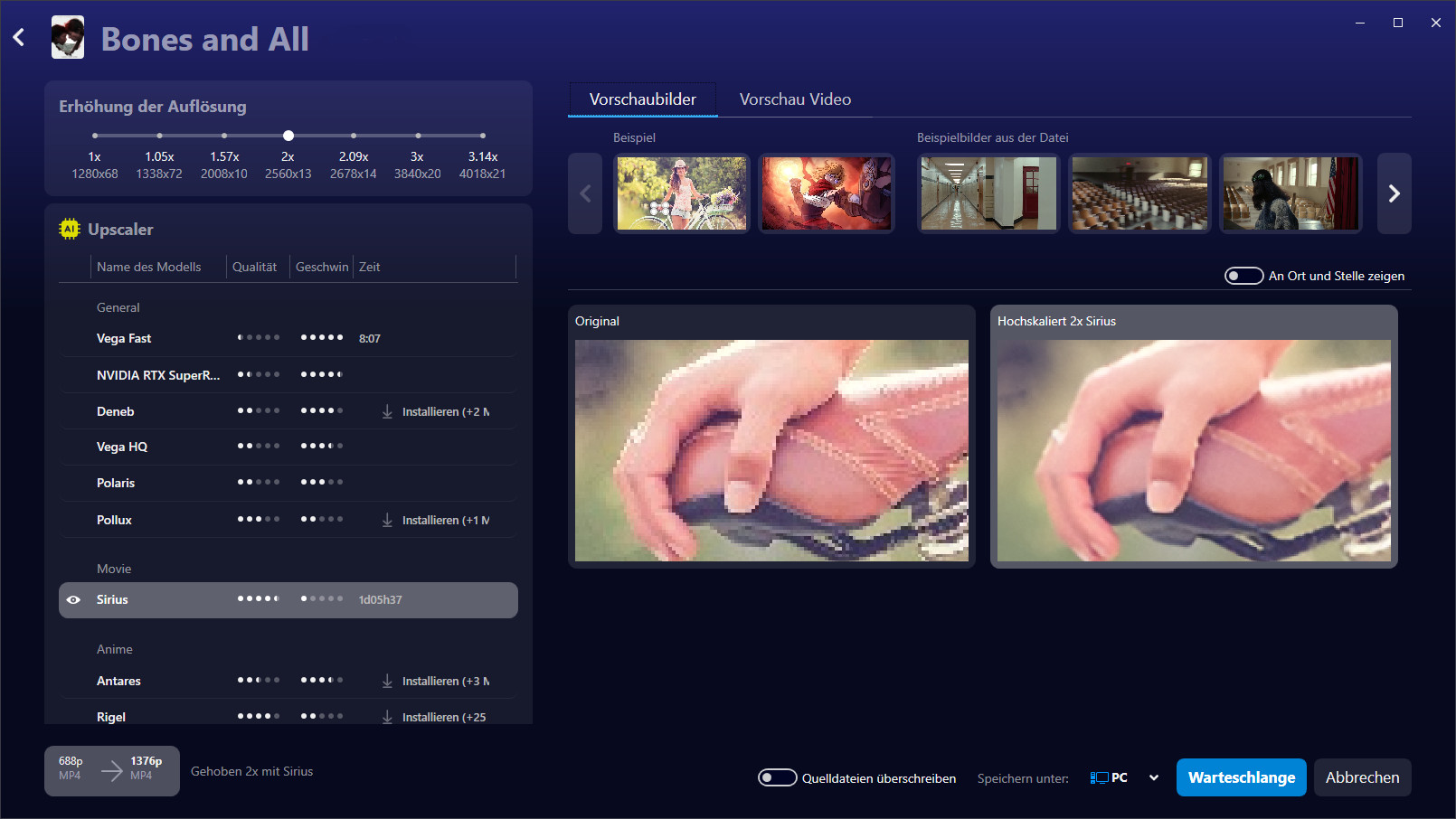This screenshot has width=1456, height=819.
Task: Select the Sirius movie model row
Action: coord(288,600)
